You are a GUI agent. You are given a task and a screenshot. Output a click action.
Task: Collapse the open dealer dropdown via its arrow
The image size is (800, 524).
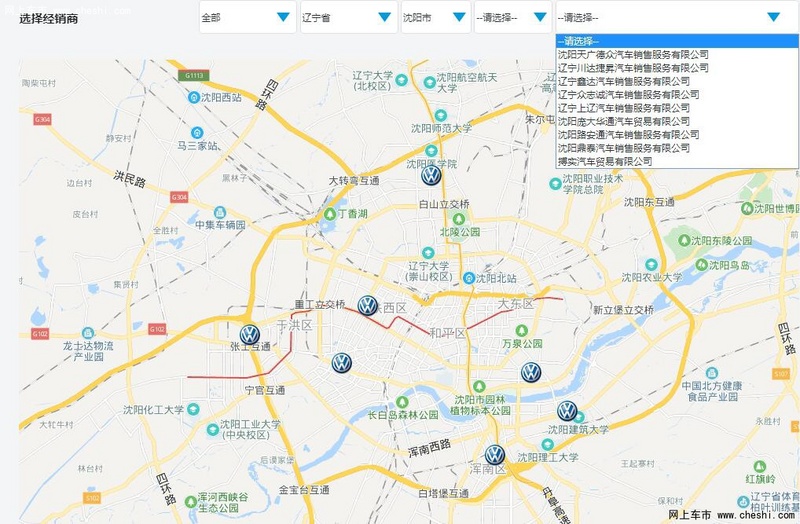[773, 17]
